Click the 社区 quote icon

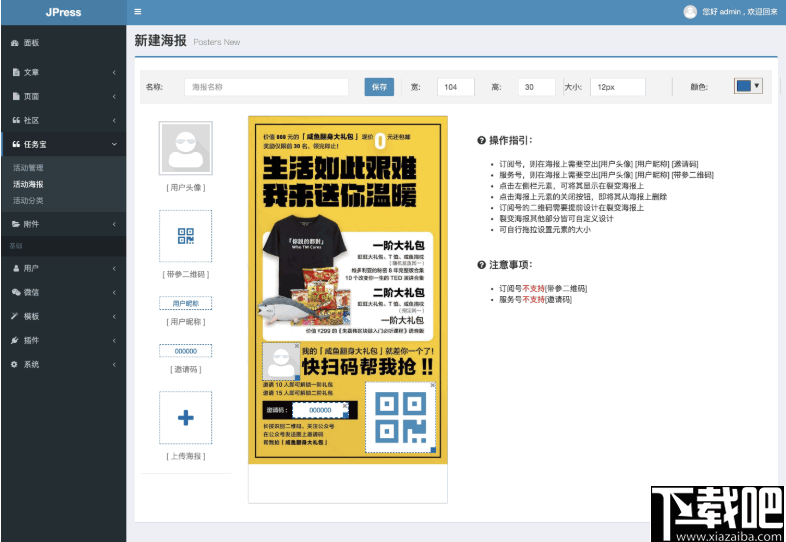[16, 120]
